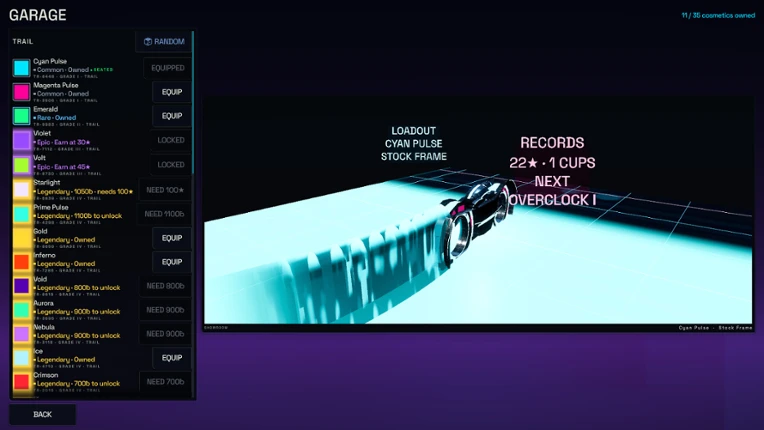Screen dimensions: 764x430
Task: Click the Need 1100b Prime Pulse button
Action: tap(164, 214)
